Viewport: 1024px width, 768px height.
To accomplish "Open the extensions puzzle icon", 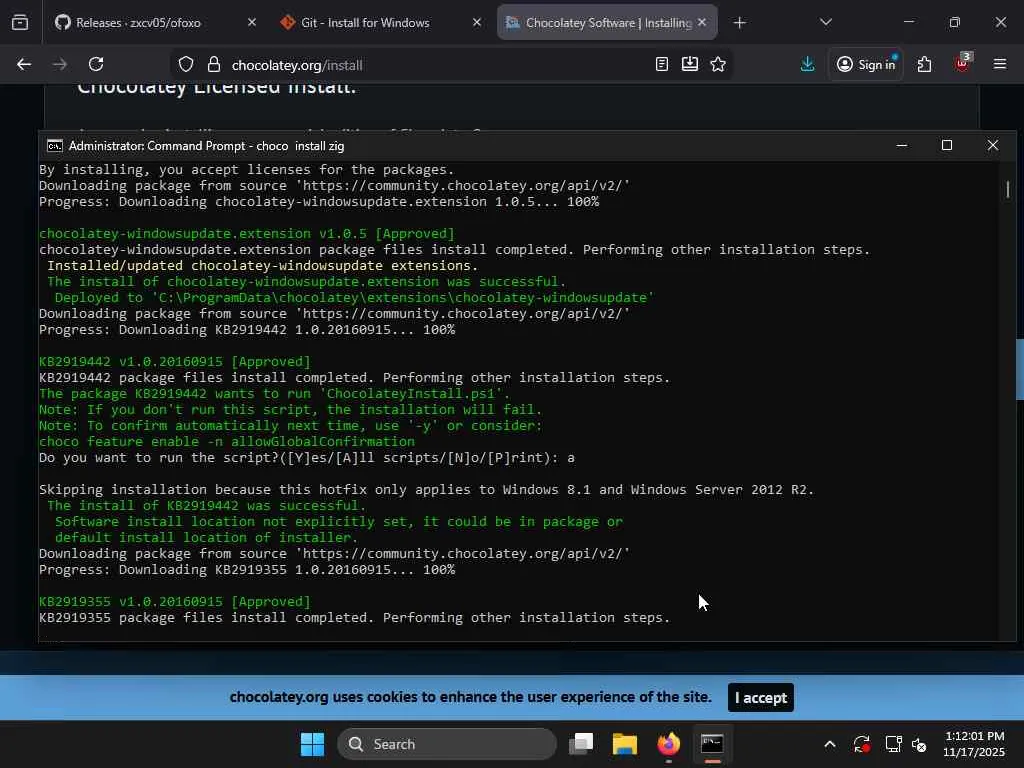I will (924, 65).
